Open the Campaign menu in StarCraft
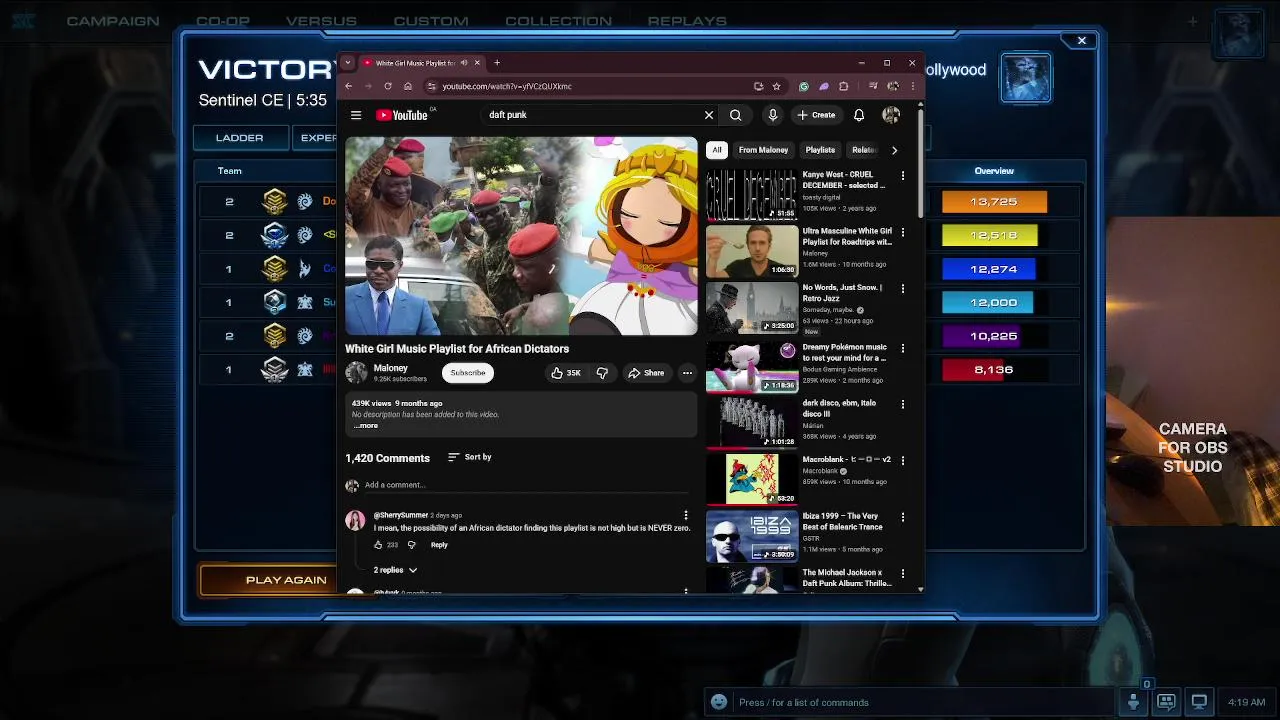This screenshot has width=1280, height=720. (113, 21)
